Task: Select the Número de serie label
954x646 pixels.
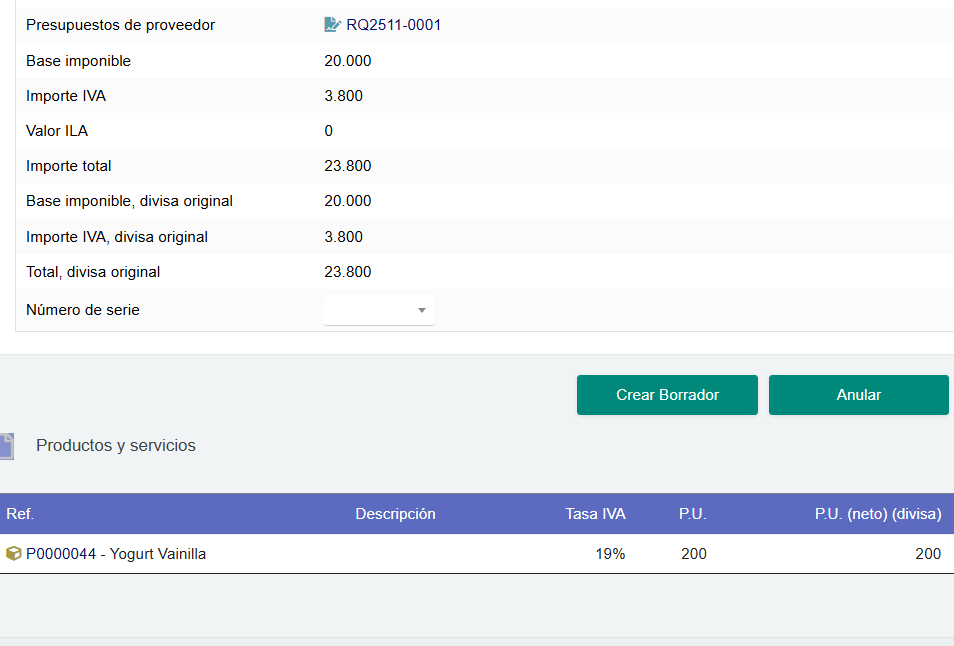Action: click(x=83, y=310)
